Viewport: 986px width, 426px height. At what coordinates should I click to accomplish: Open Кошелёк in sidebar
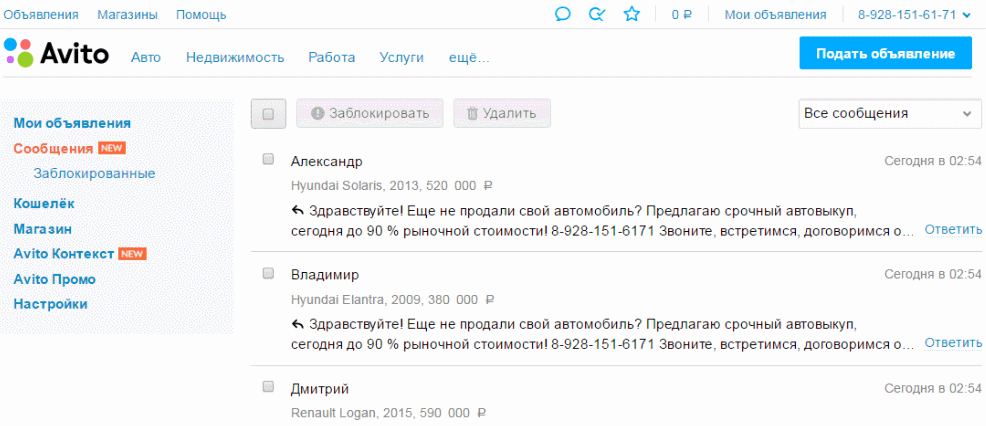pos(44,203)
